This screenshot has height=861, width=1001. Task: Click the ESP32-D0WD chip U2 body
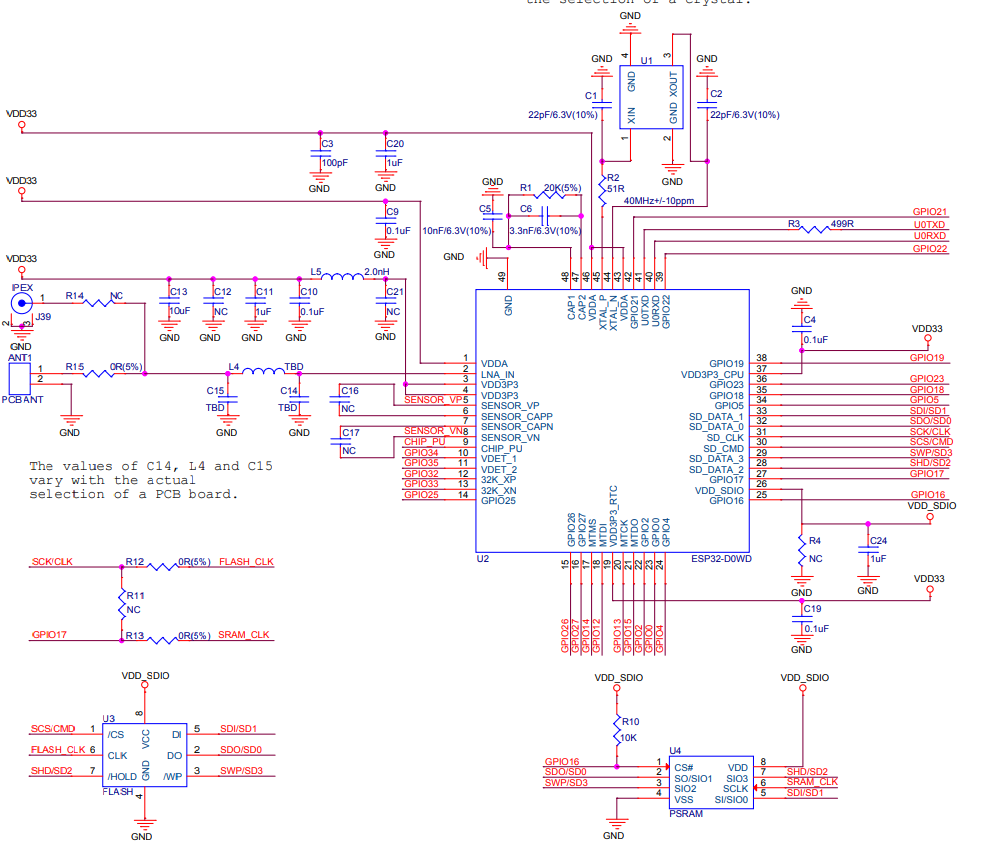[x=612, y=421]
